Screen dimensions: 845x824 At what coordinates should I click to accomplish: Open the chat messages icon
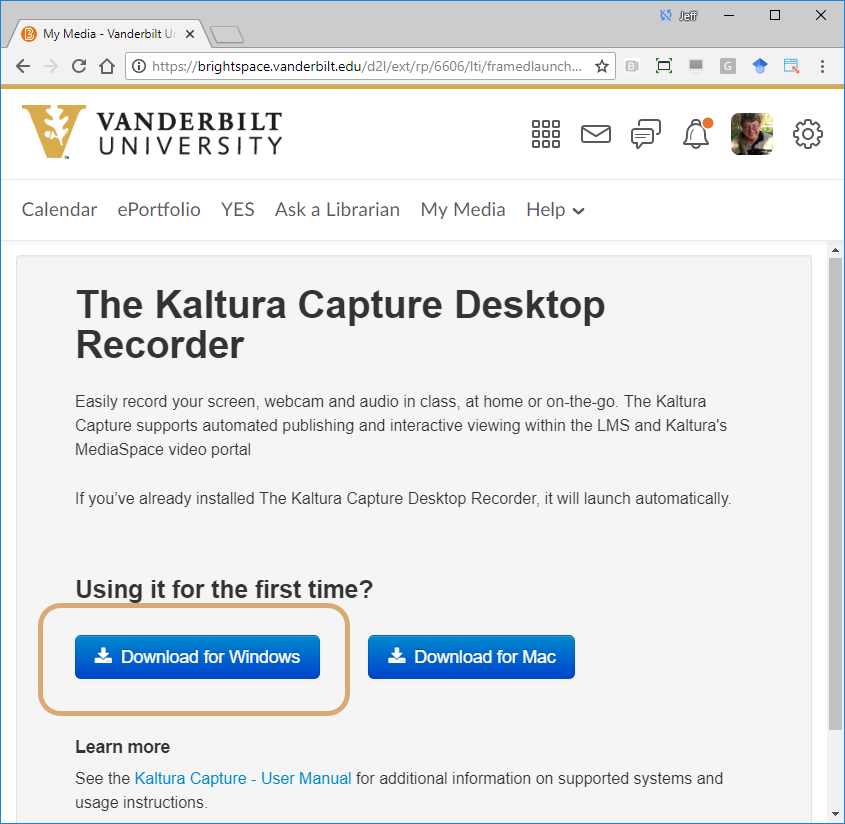click(646, 134)
